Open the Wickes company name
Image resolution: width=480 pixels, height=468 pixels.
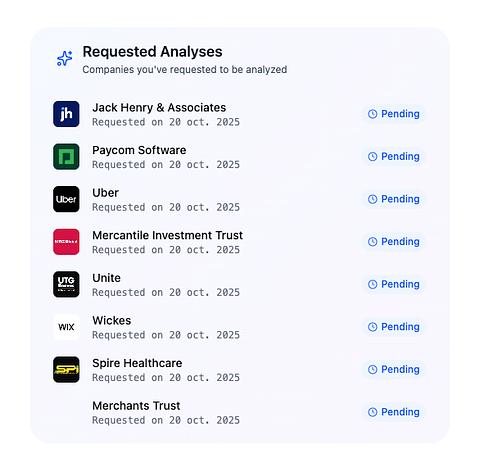coord(112,321)
